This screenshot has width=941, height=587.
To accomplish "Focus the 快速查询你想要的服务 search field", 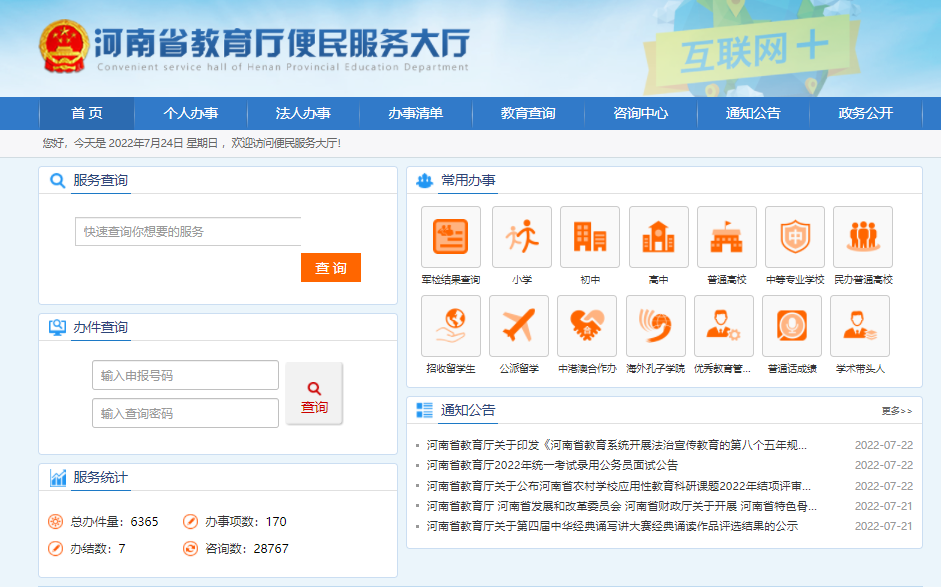I will click(x=188, y=231).
